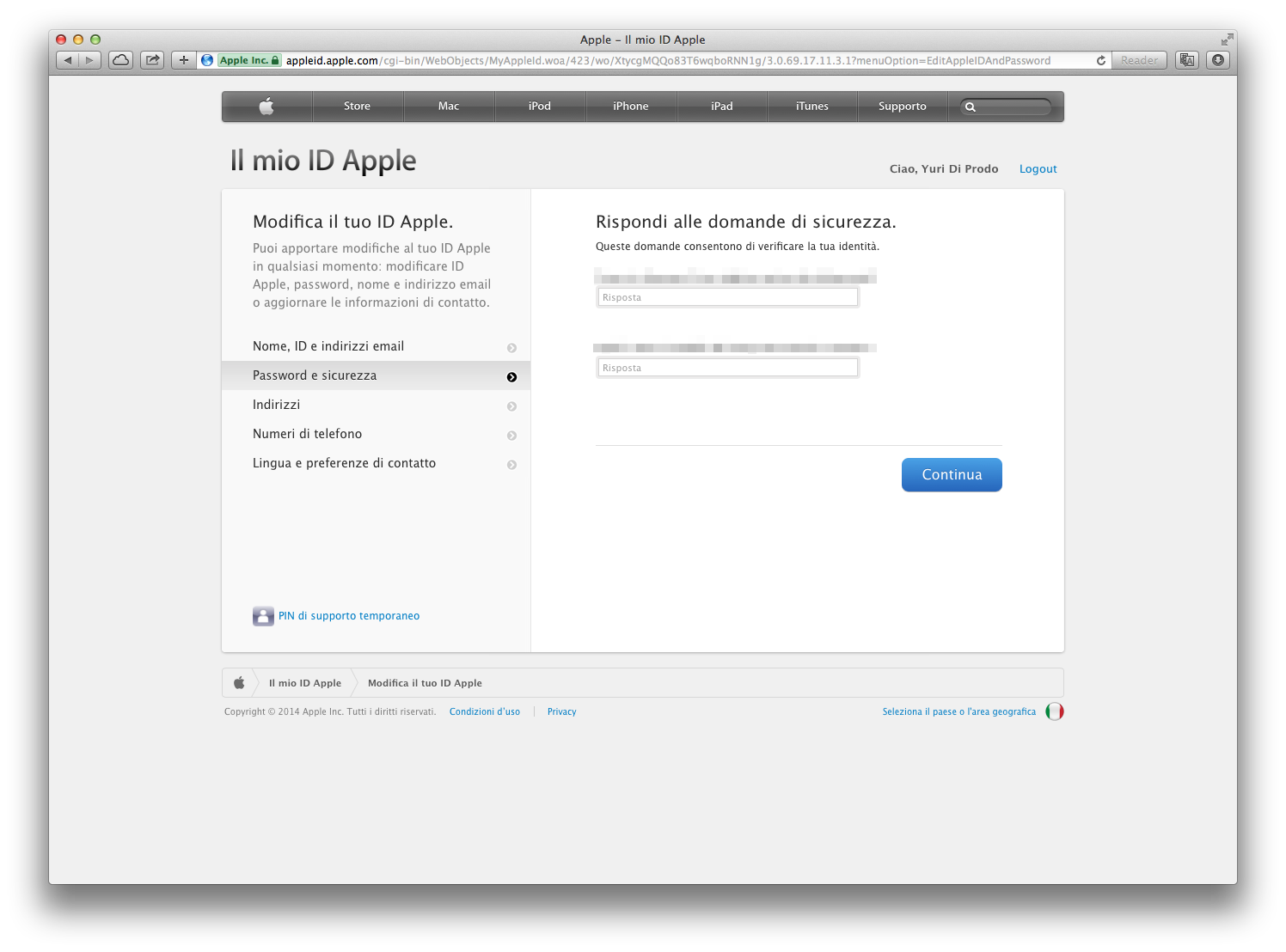Select the Italian flag country icon
Image resolution: width=1286 pixels, height=952 pixels.
tap(1055, 711)
